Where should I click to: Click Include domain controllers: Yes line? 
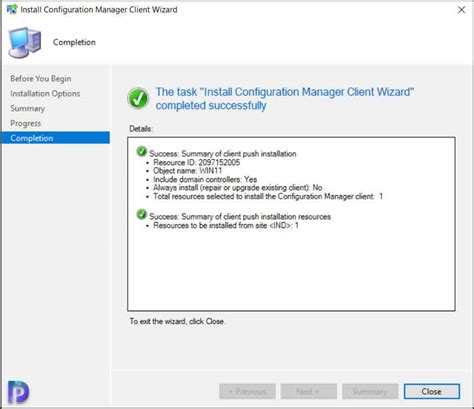pos(205,179)
